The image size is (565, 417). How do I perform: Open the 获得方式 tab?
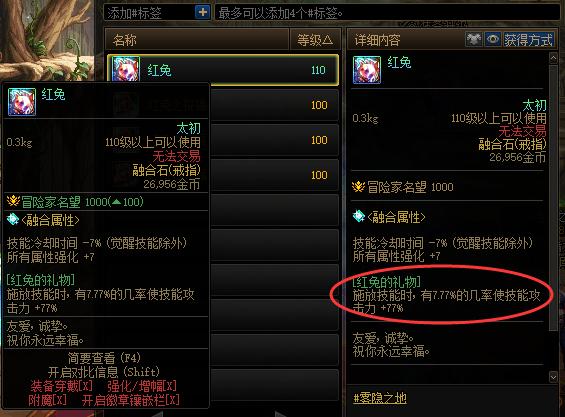click(x=528, y=39)
